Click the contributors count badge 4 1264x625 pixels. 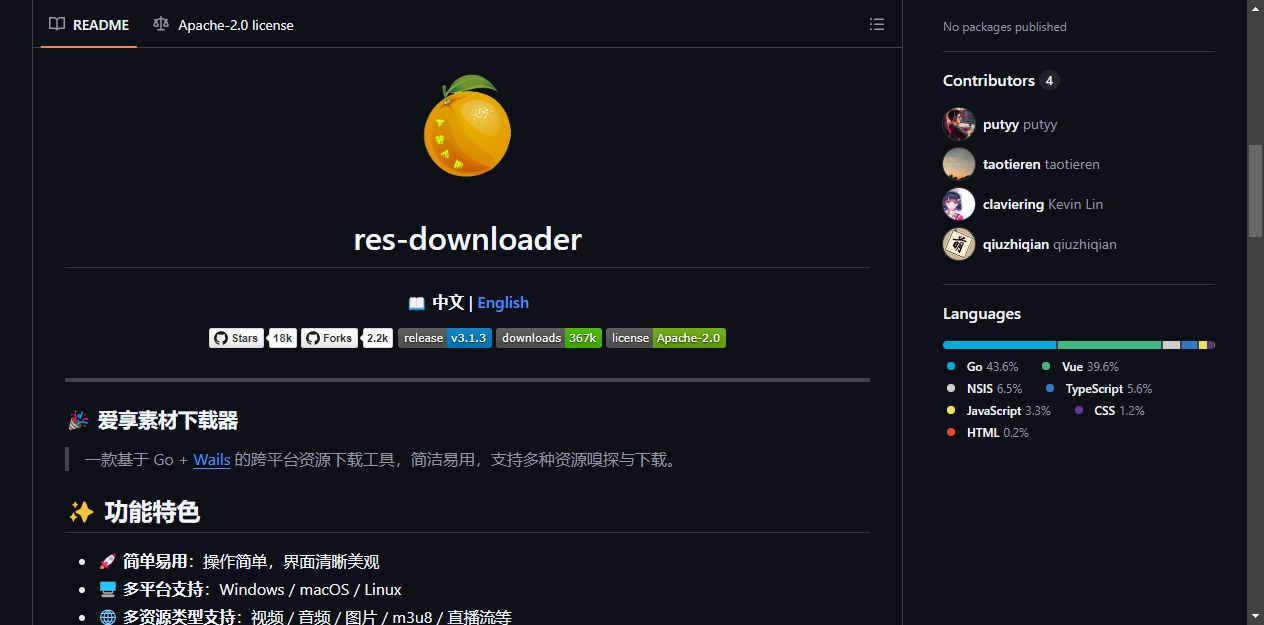pos(1049,80)
